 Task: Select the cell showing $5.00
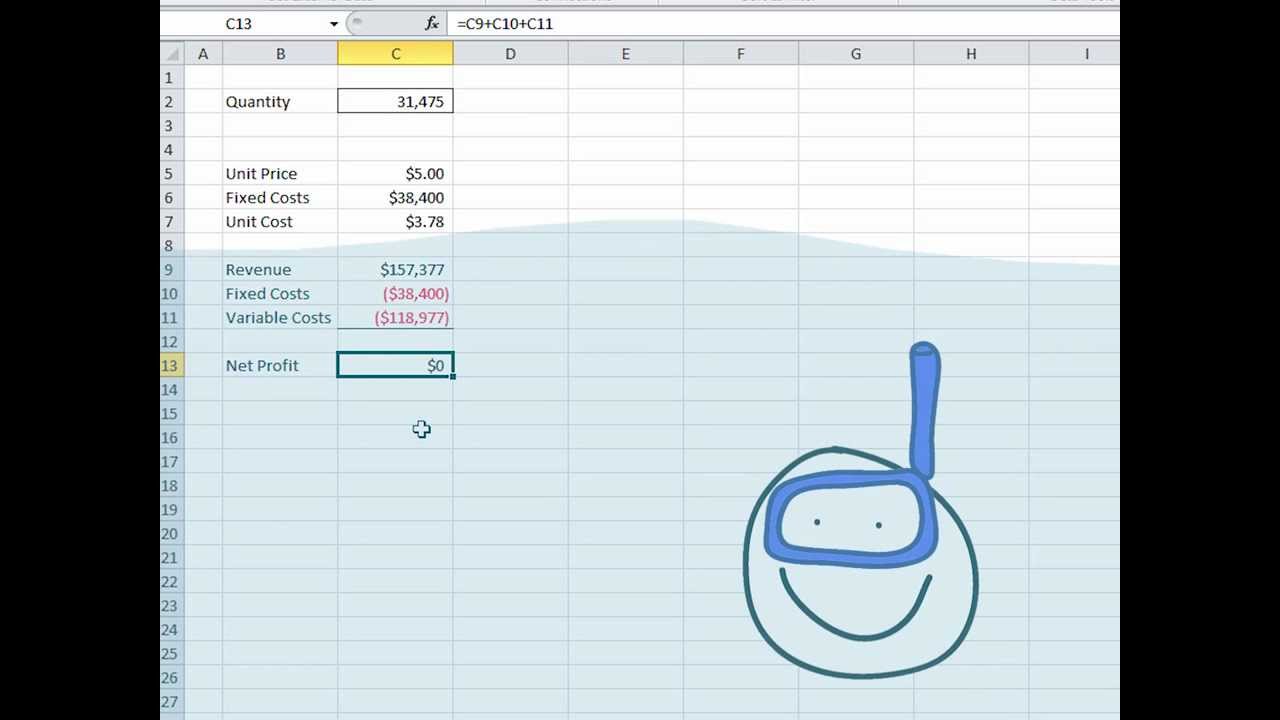(395, 174)
